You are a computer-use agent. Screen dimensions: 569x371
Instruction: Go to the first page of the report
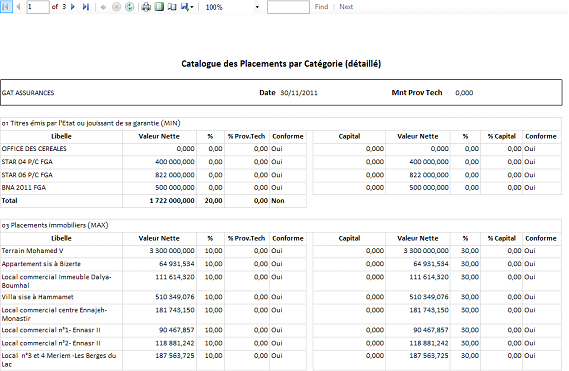[x=7, y=7]
